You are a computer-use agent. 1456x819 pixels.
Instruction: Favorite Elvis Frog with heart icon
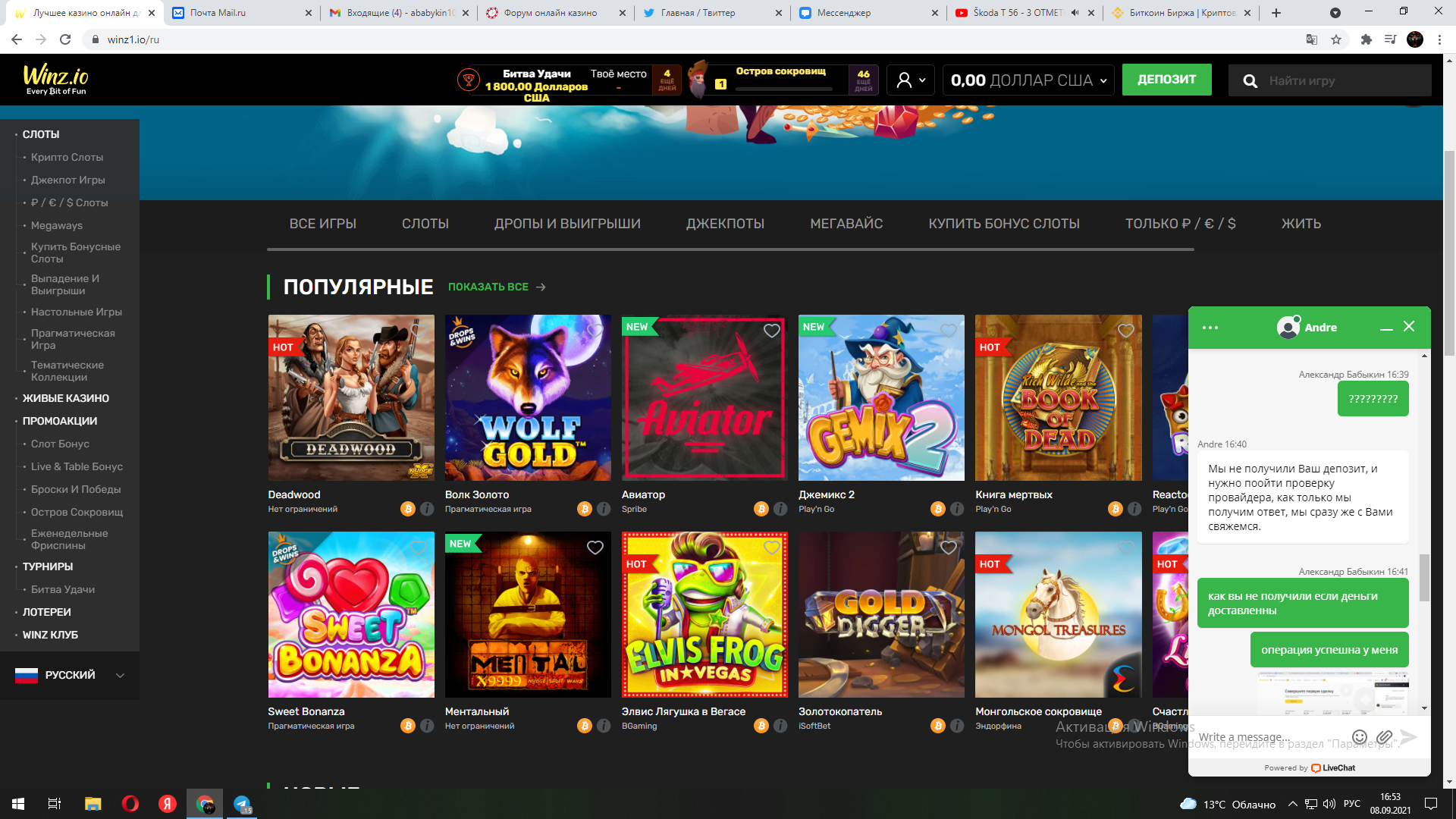pos(772,548)
